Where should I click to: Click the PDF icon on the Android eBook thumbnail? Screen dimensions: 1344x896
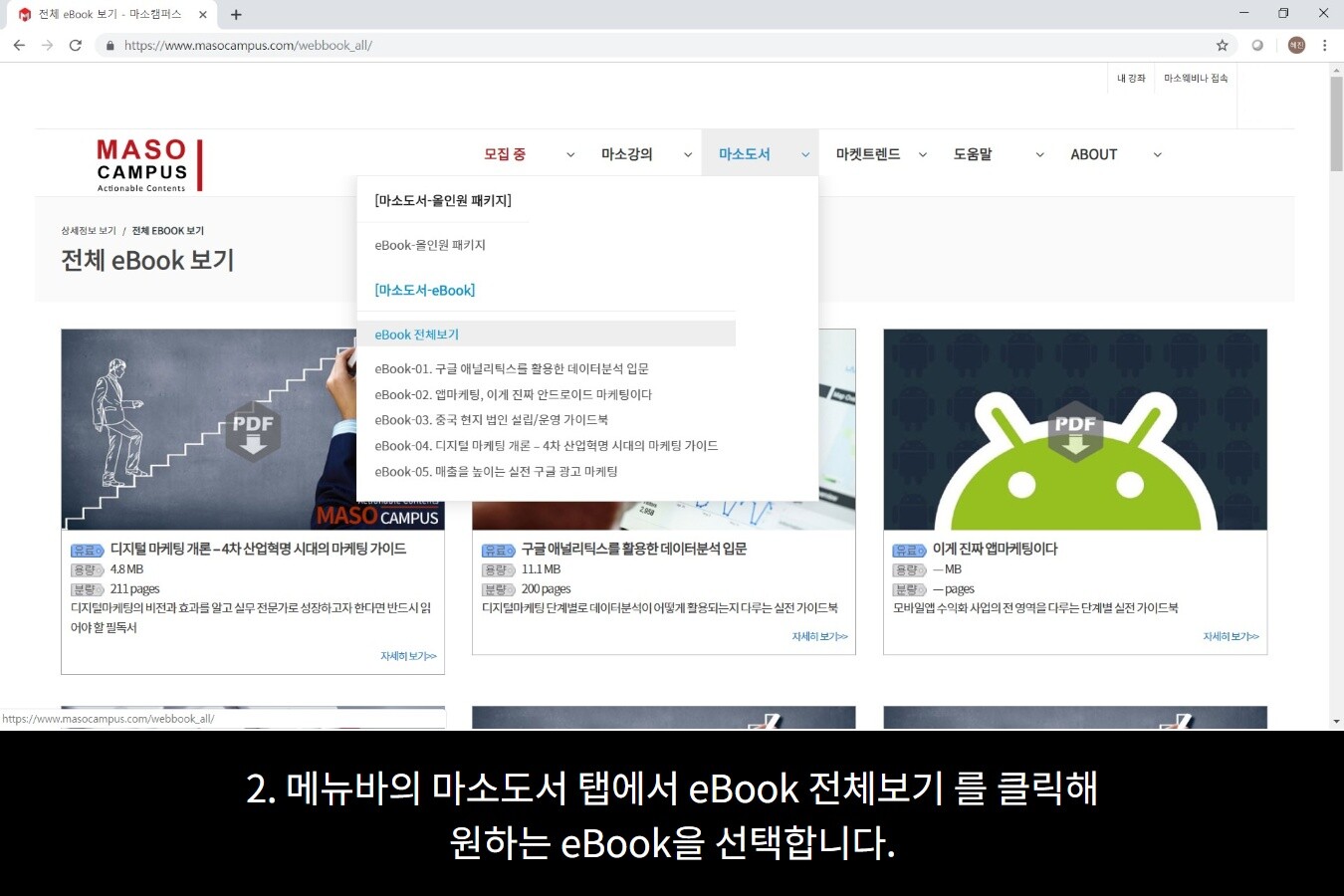point(1075,429)
